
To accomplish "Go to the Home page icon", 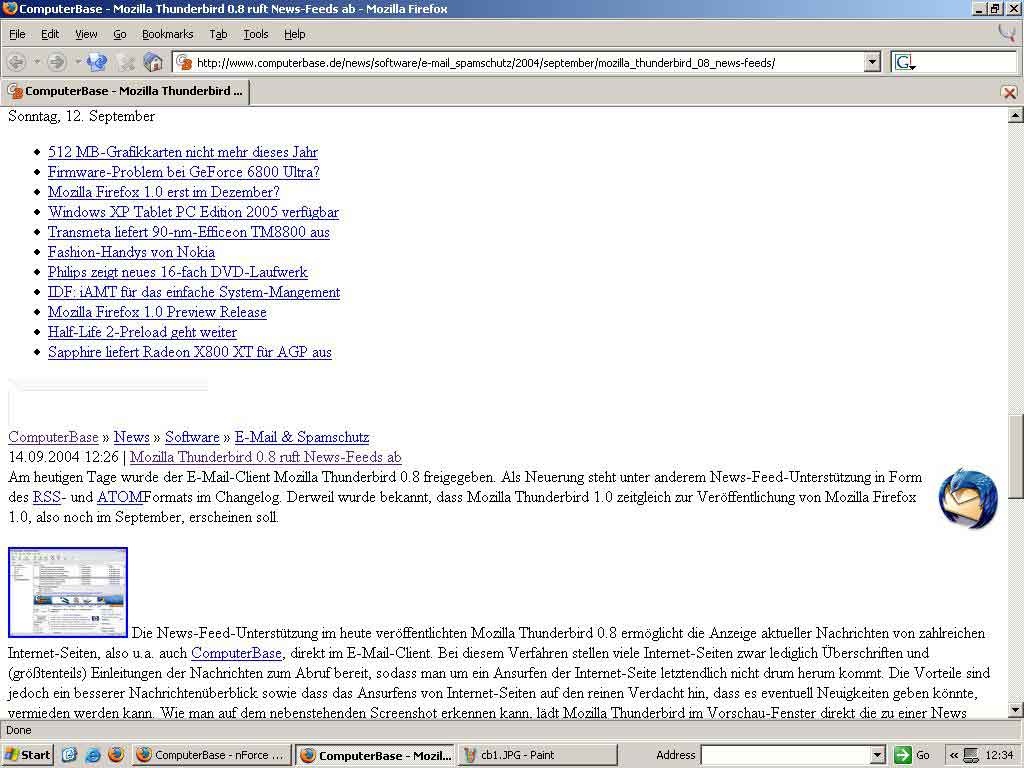I will click(x=153, y=63).
